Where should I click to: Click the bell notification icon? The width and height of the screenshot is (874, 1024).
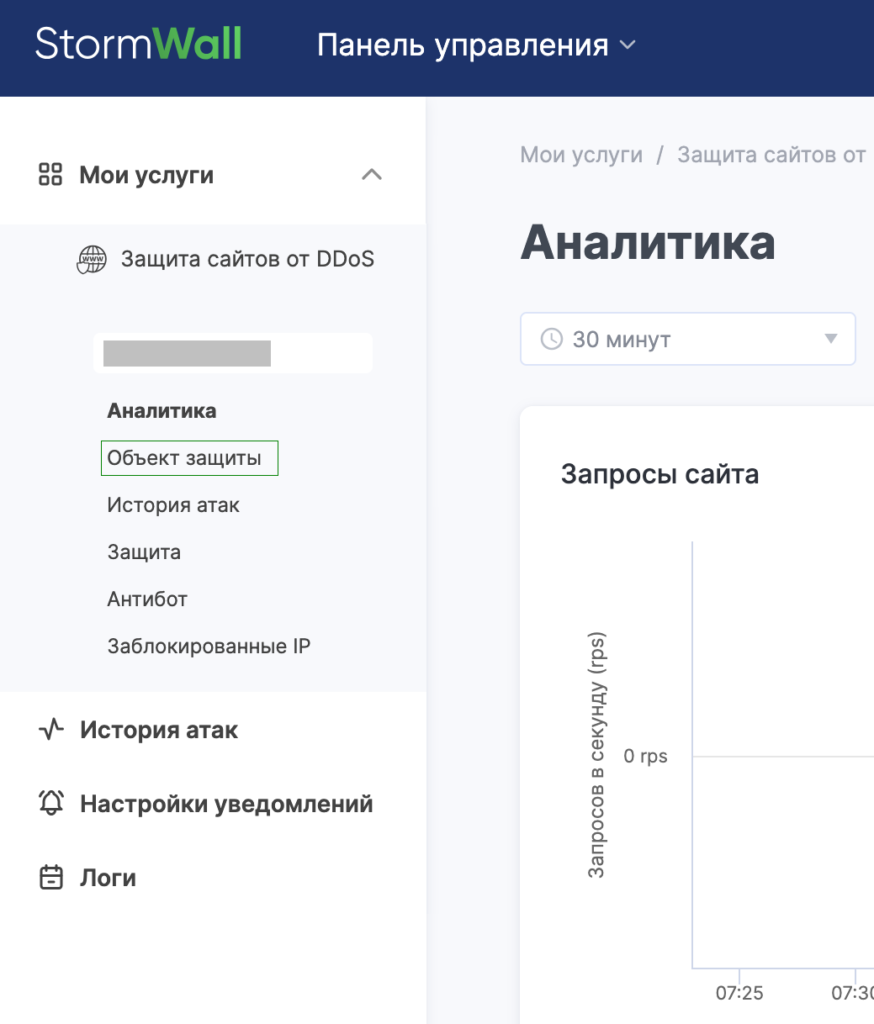click(x=51, y=803)
